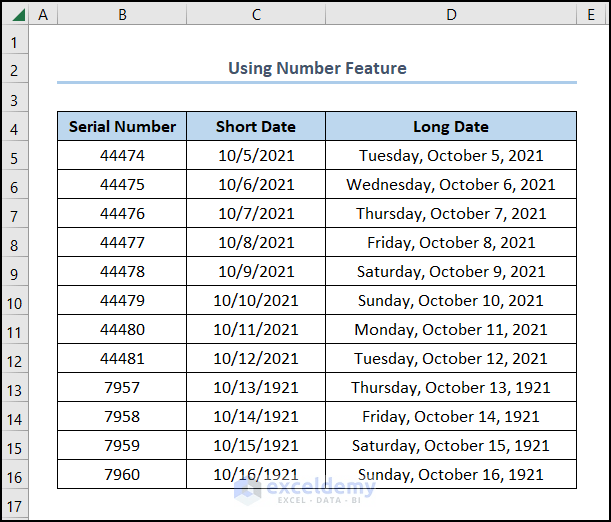
Task: Select 'Saturday, October 9, 2021' cell
Action: coord(451,271)
